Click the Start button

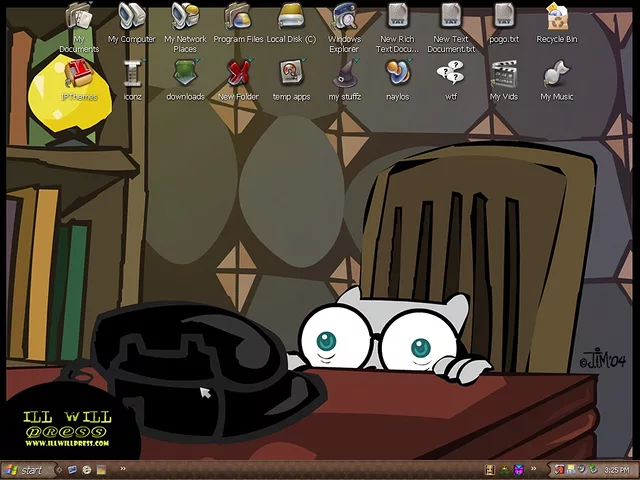[x=24, y=470]
